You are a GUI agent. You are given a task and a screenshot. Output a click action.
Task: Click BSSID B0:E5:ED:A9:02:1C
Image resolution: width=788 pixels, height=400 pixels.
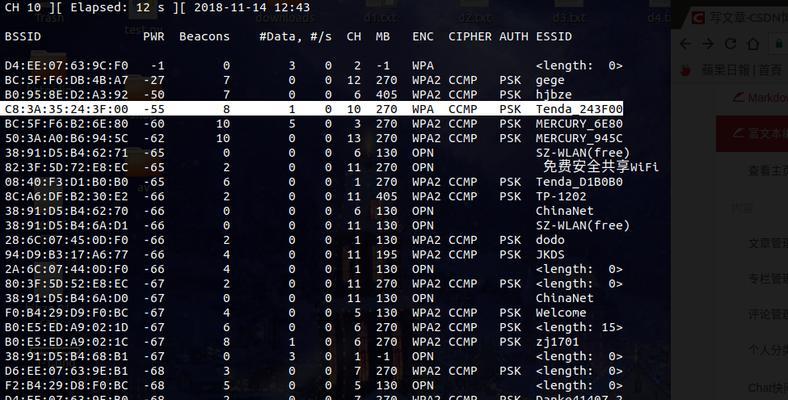[x=66, y=342]
